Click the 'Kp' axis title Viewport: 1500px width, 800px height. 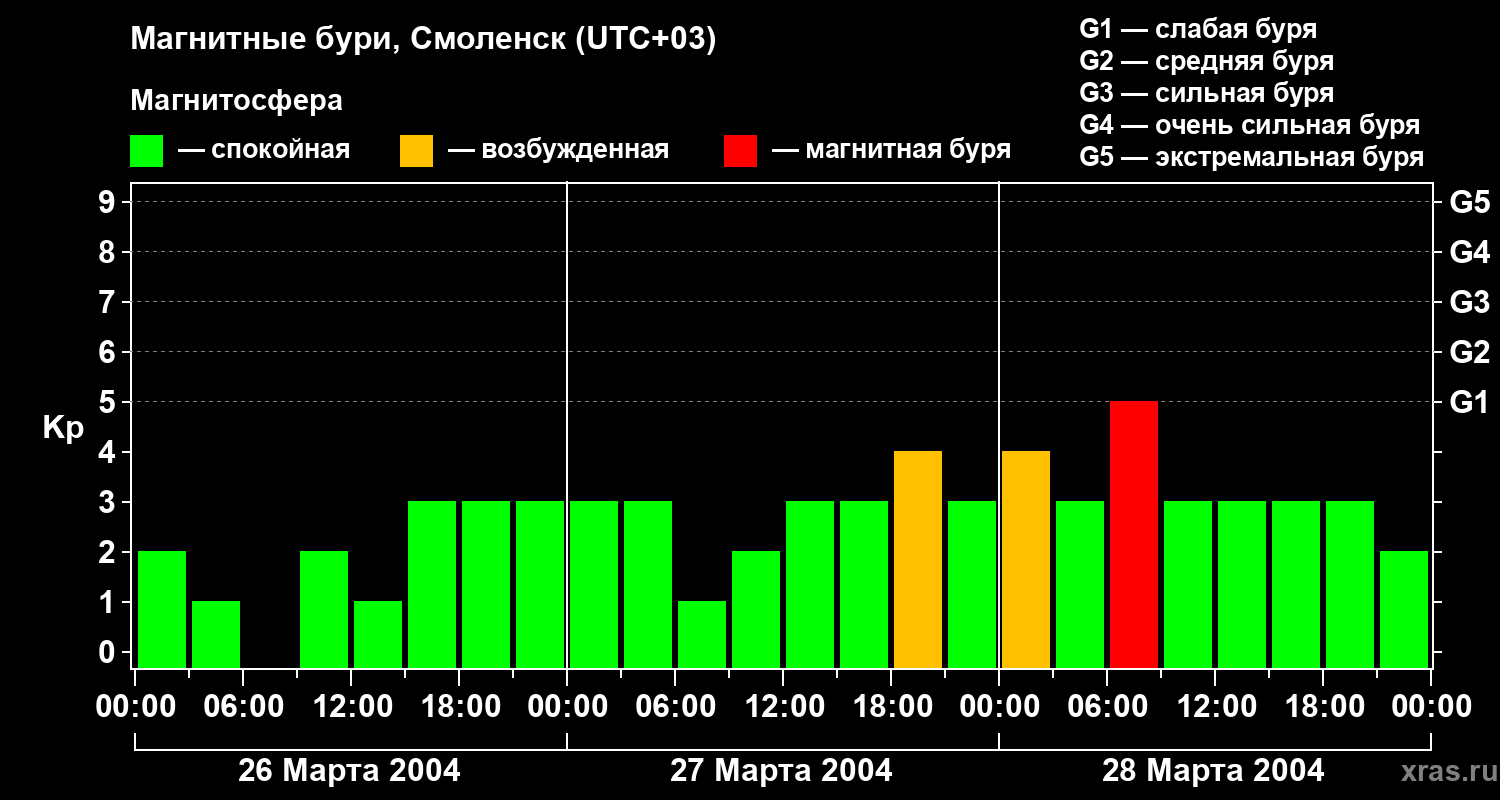63,428
